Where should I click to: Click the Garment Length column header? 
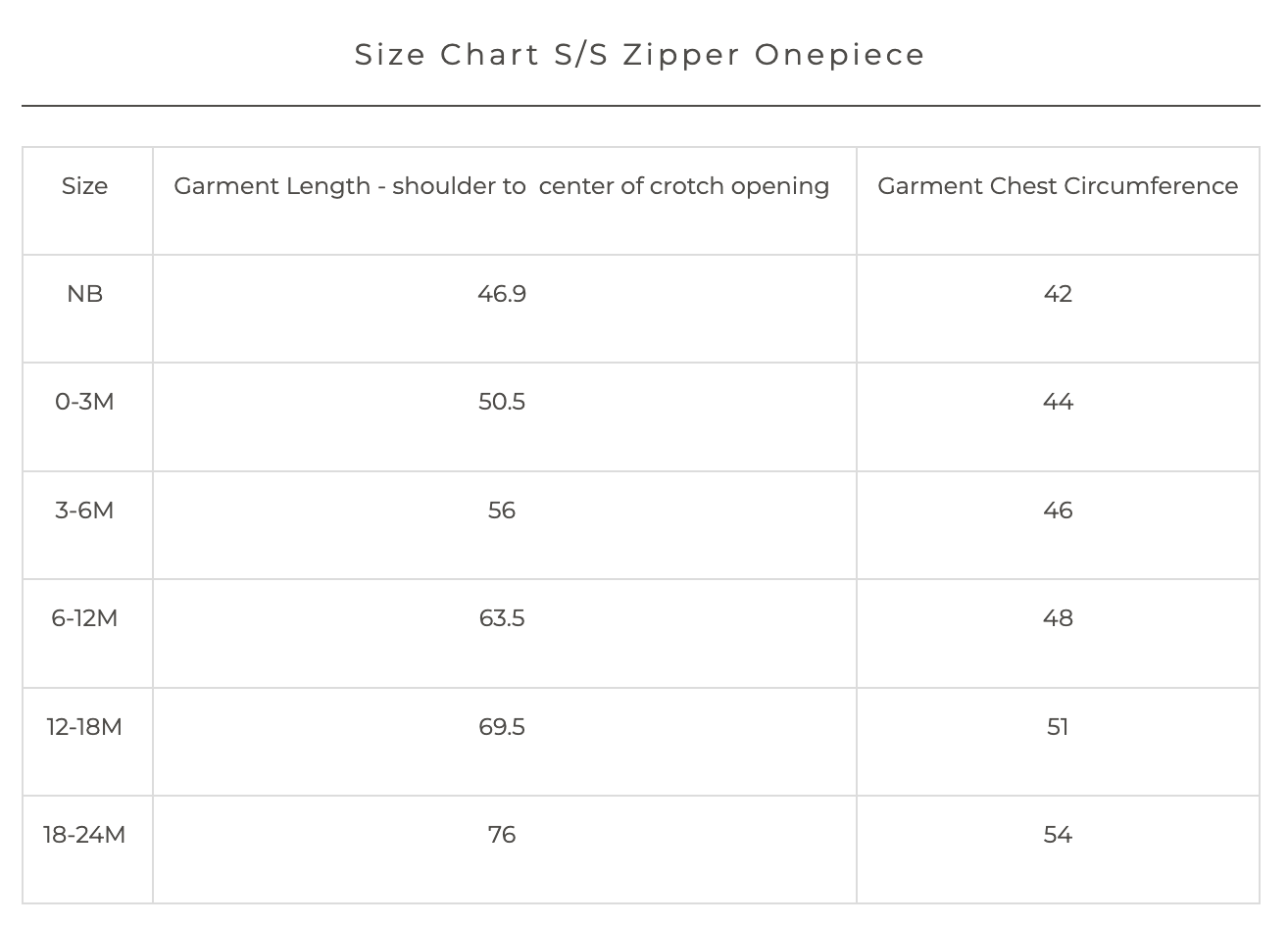(502, 186)
